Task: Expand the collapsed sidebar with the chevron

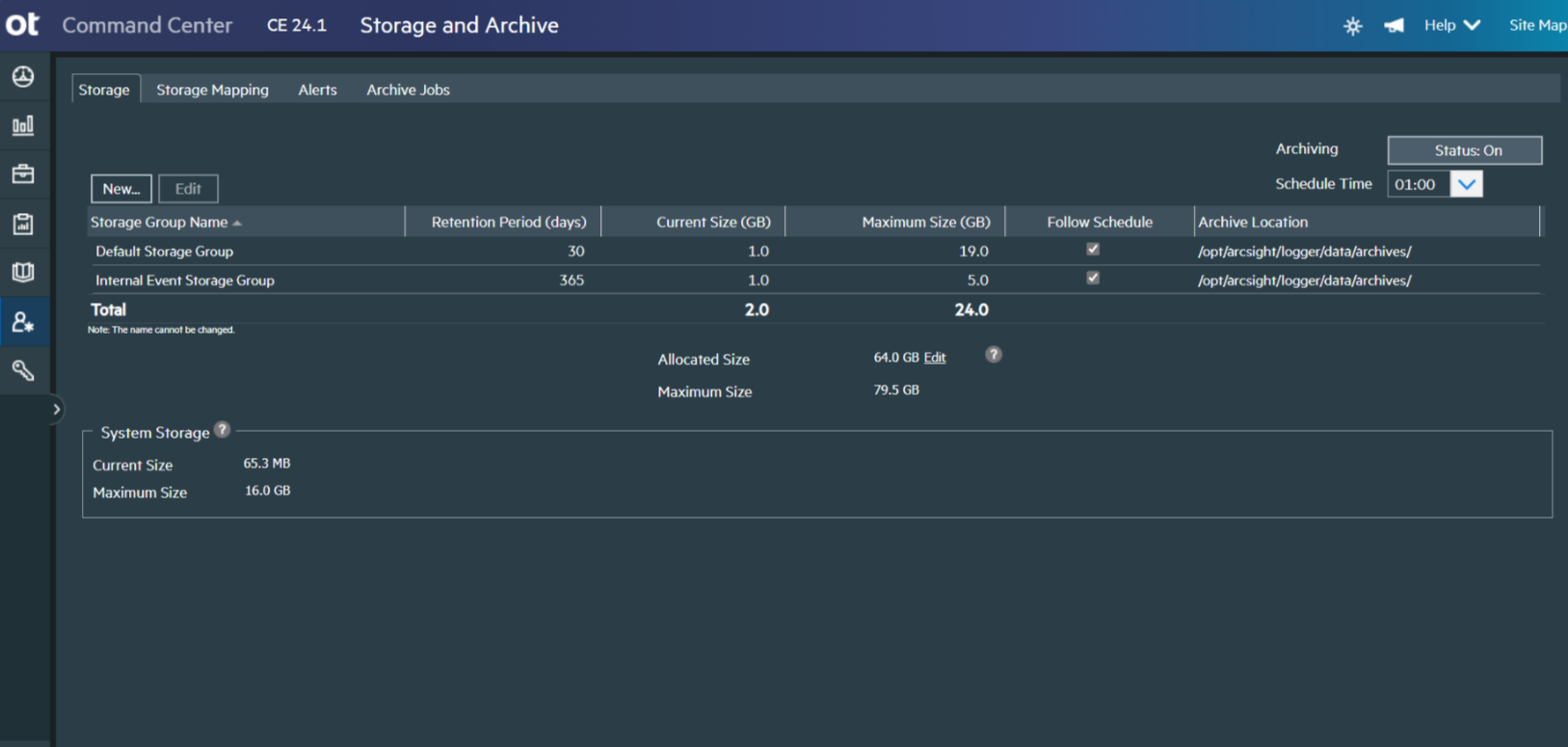Action: [x=56, y=410]
